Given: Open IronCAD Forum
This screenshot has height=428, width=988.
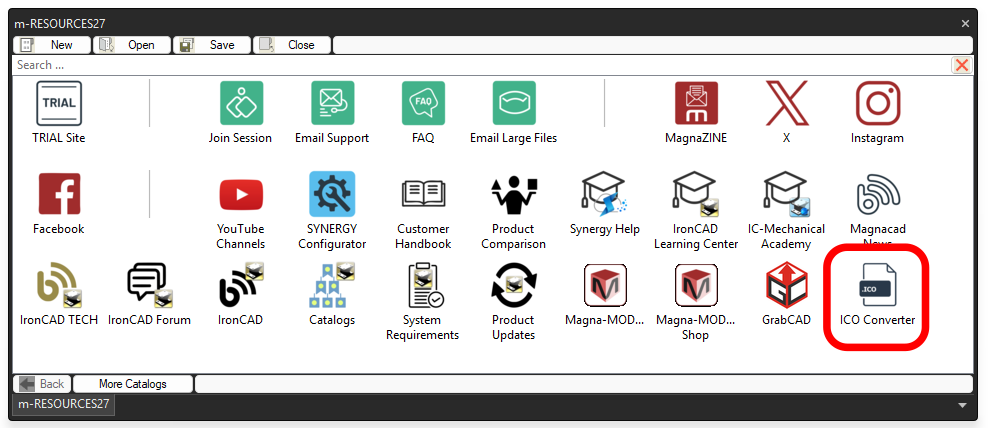Looking at the screenshot, I should pyautogui.click(x=149, y=285).
